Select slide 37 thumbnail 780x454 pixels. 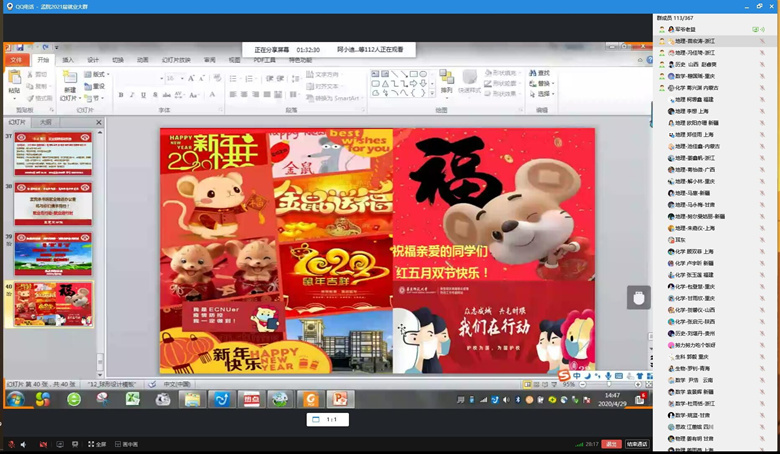pos(53,154)
